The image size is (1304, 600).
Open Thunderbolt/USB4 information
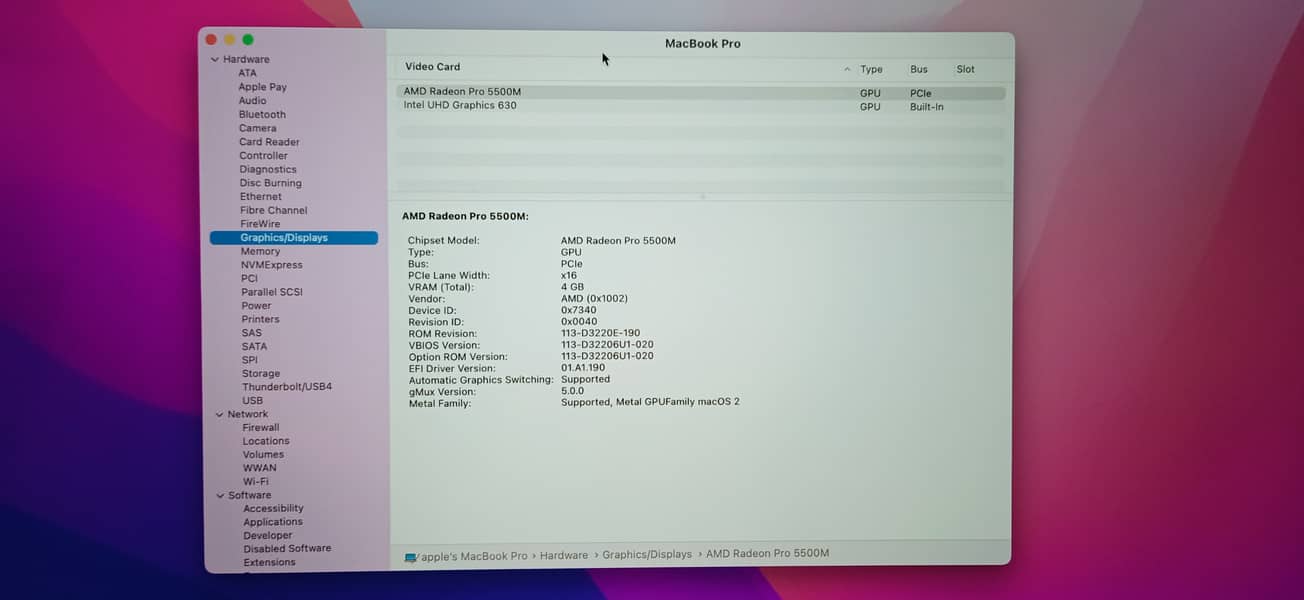[286, 387]
